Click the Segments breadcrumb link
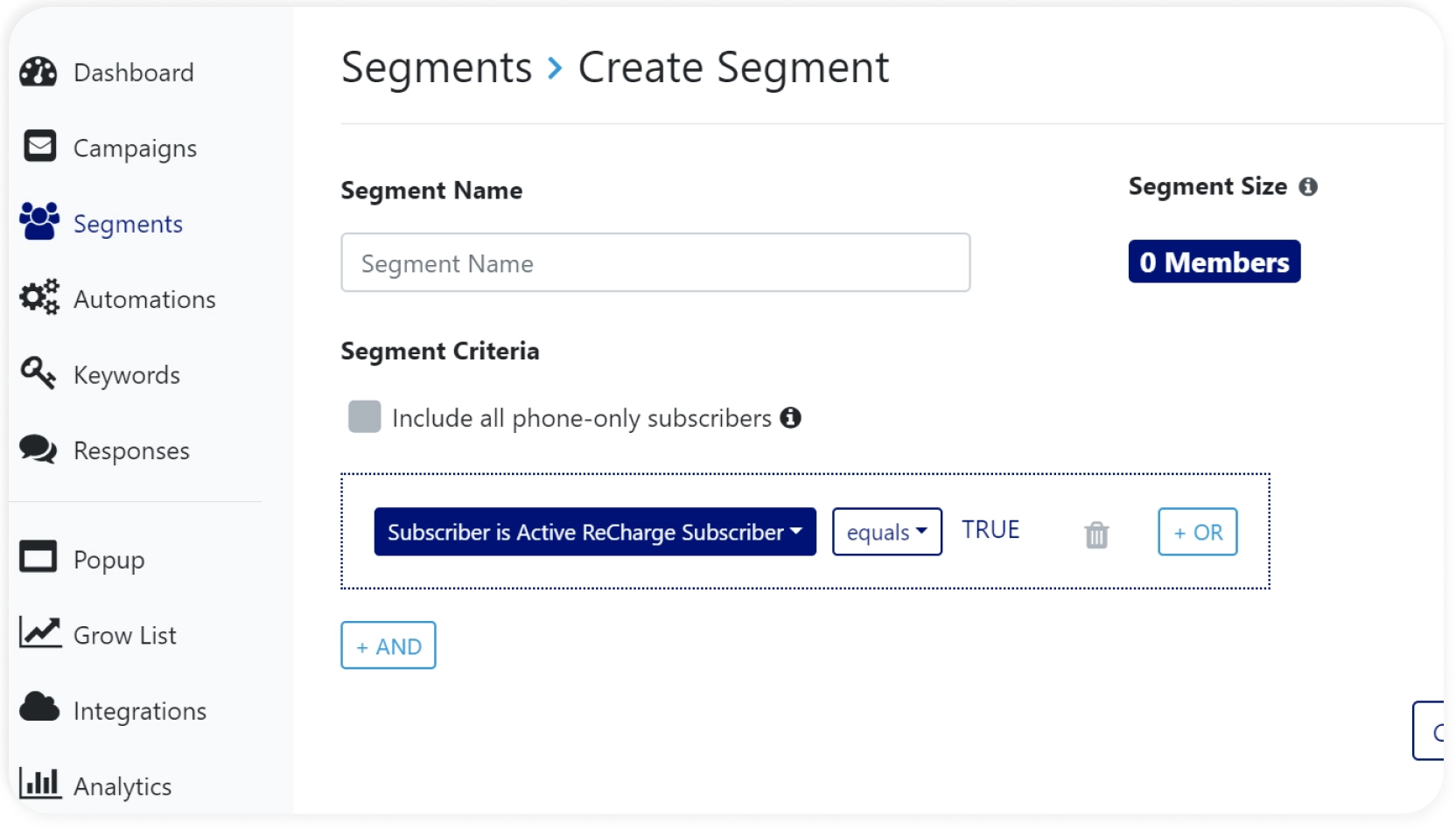The width and height of the screenshot is (1456, 830). click(x=437, y=68)
